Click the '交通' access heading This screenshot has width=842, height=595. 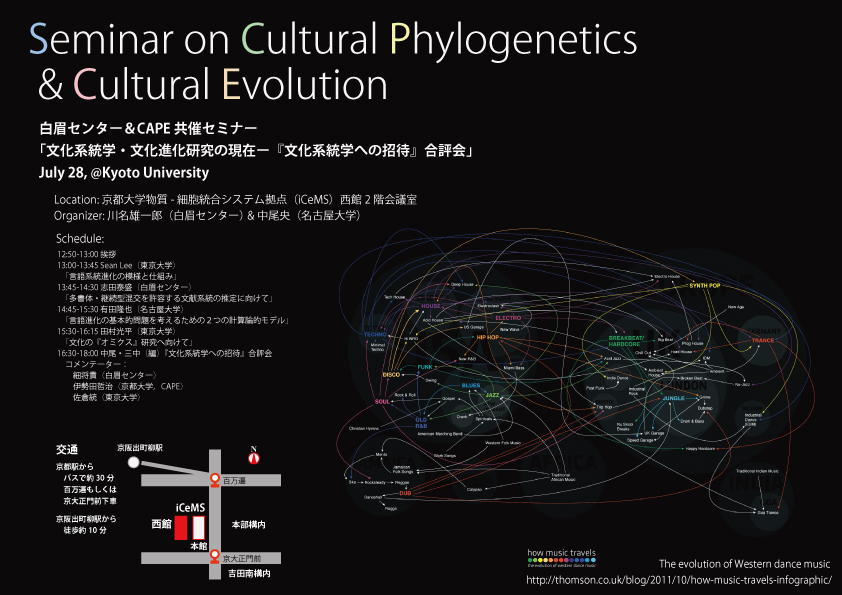(67, 450)
